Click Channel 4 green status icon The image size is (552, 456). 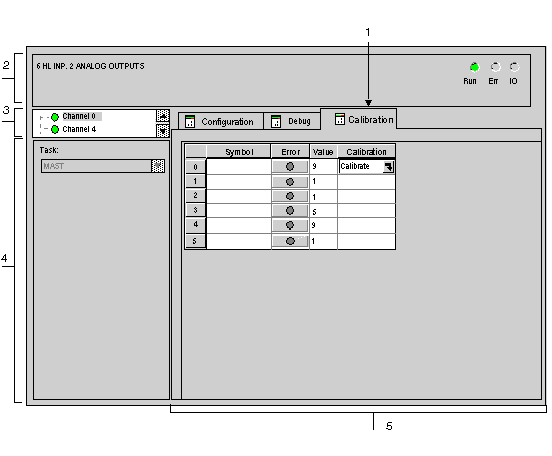55,130
